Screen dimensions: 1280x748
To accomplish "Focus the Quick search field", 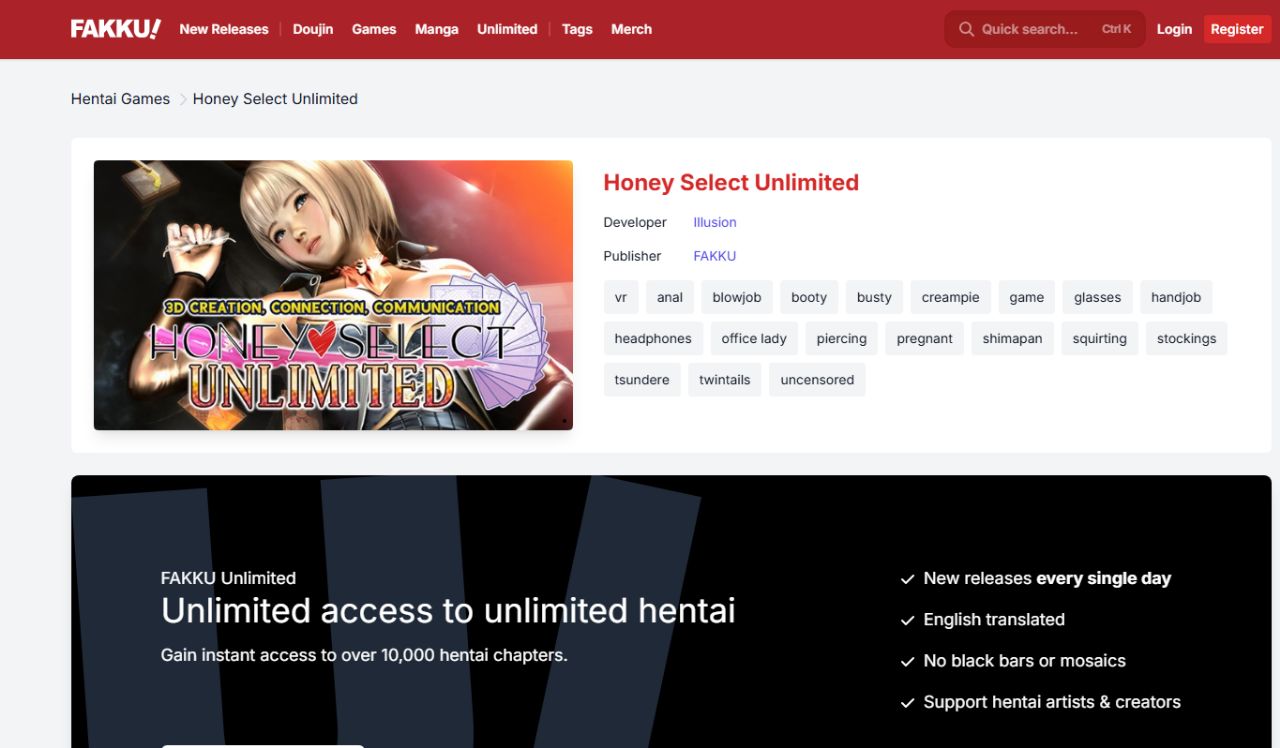I will coord(1045,29).
